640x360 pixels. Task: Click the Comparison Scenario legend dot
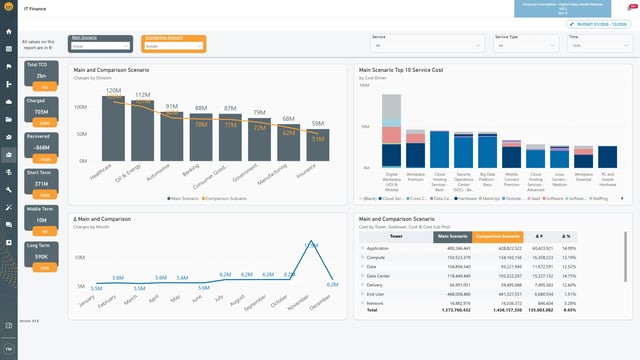(x=203, y=199)
